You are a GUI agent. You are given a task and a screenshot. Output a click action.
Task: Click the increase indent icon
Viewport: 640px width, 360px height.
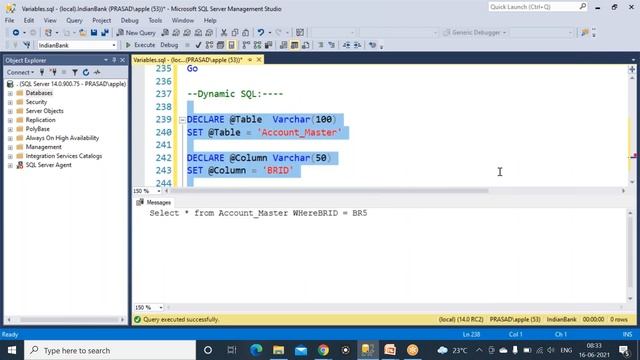click(x=357, y=45)
